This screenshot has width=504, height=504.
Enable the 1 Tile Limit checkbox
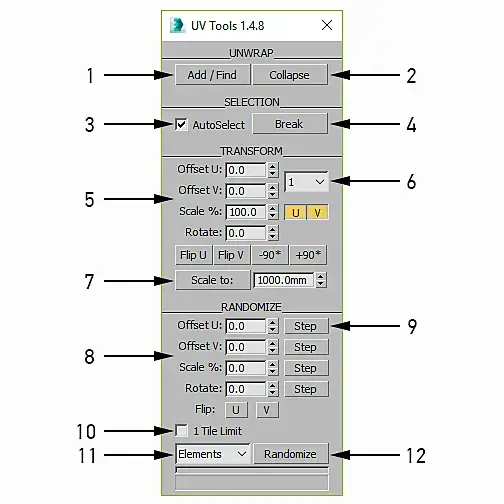[181, 431]
